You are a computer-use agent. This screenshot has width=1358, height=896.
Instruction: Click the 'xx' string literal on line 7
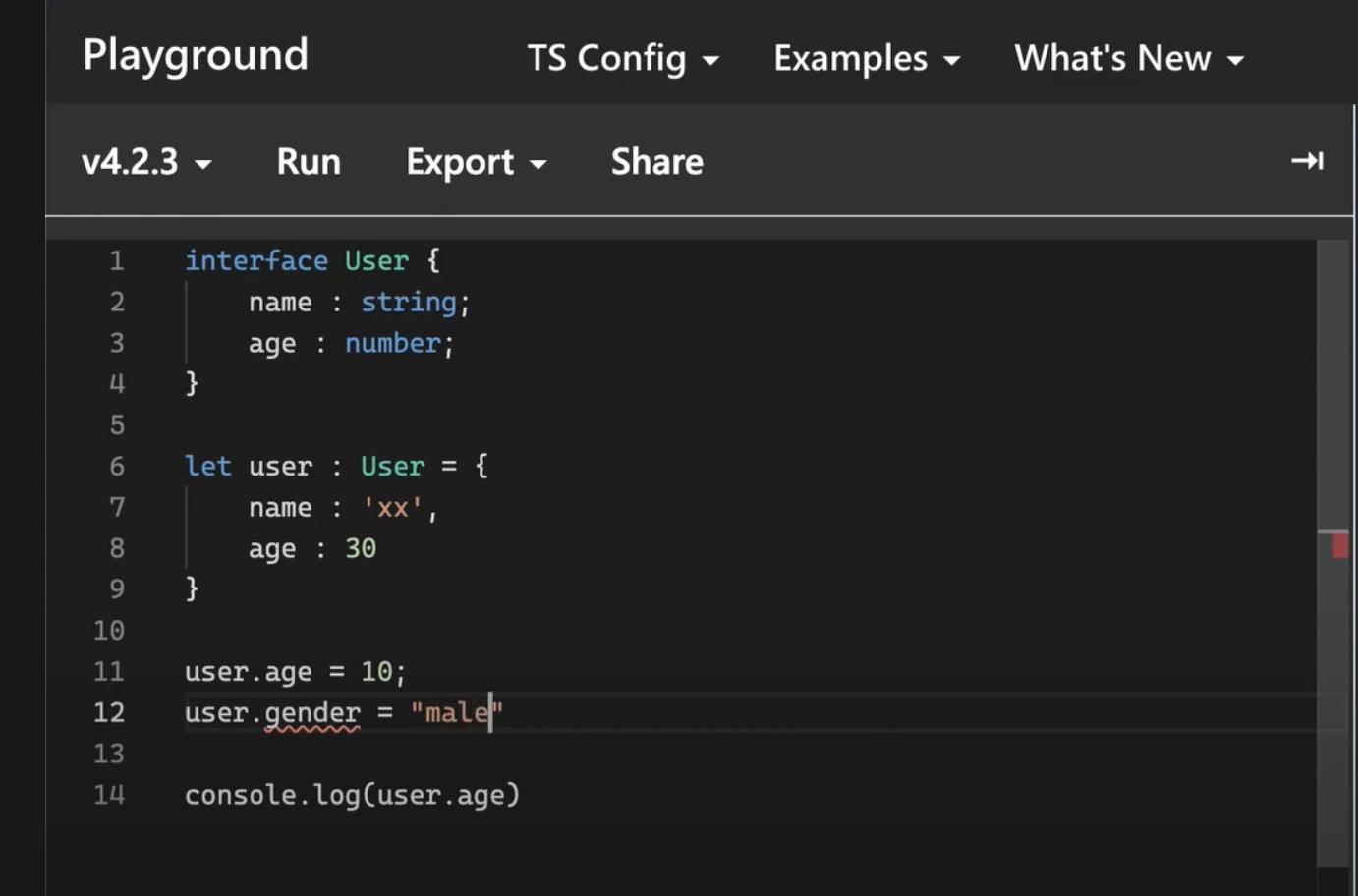click(393, 507)
